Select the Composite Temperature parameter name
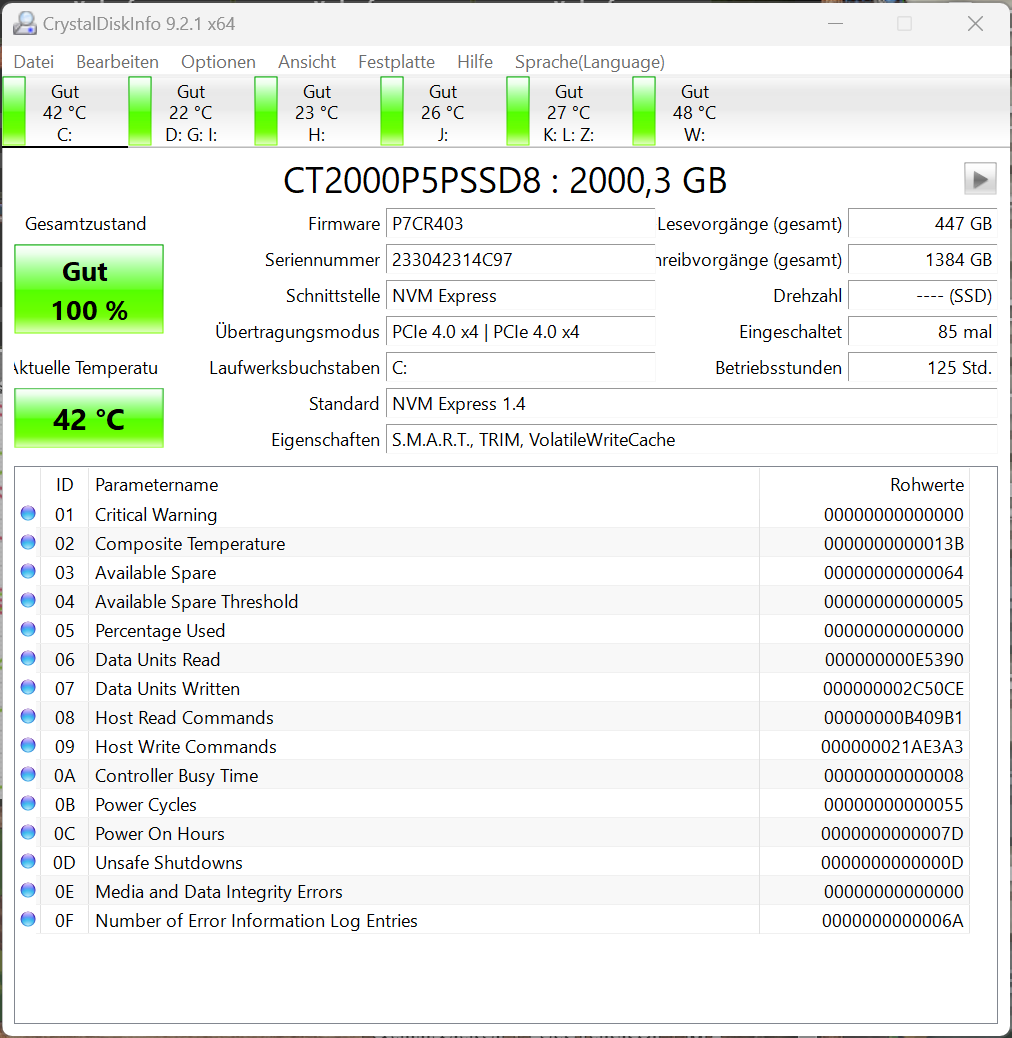Image resolution: width=1012 pixels, height=1038 pixels. tap(190, 543)
